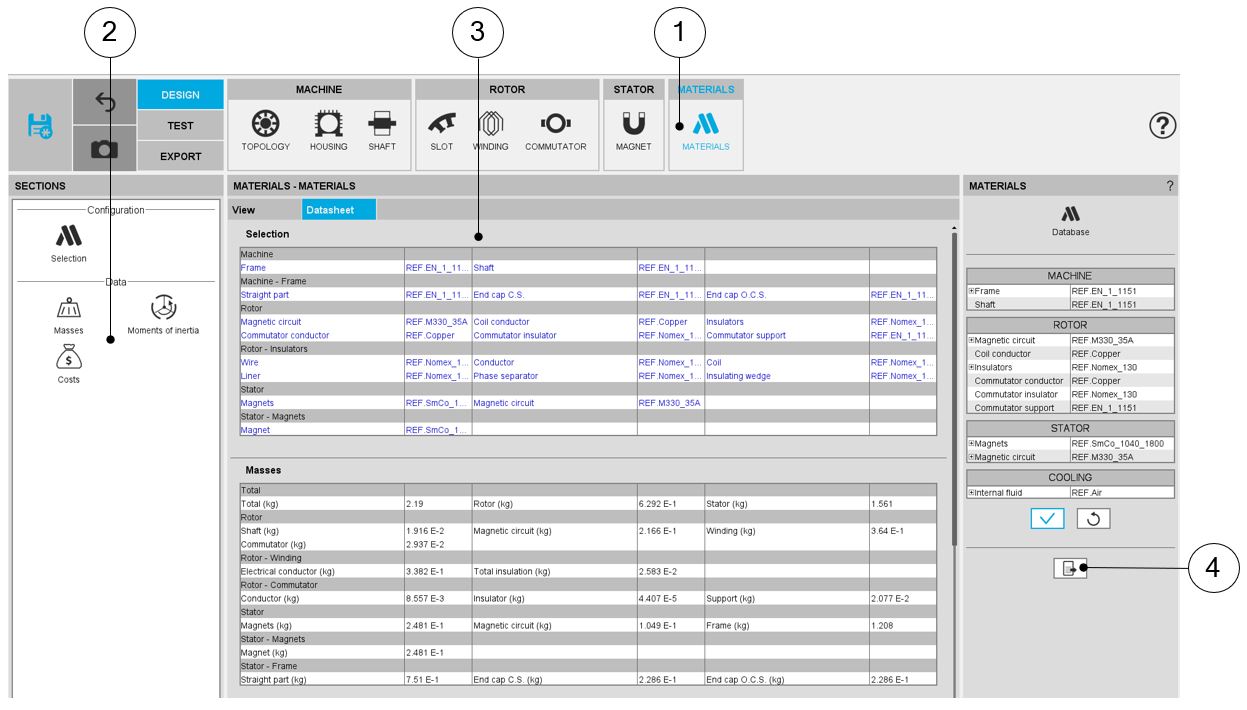The height and width of the screenshot is (710, 1247).
Task: Click the save project icon
Action: [x=40, y=126]
